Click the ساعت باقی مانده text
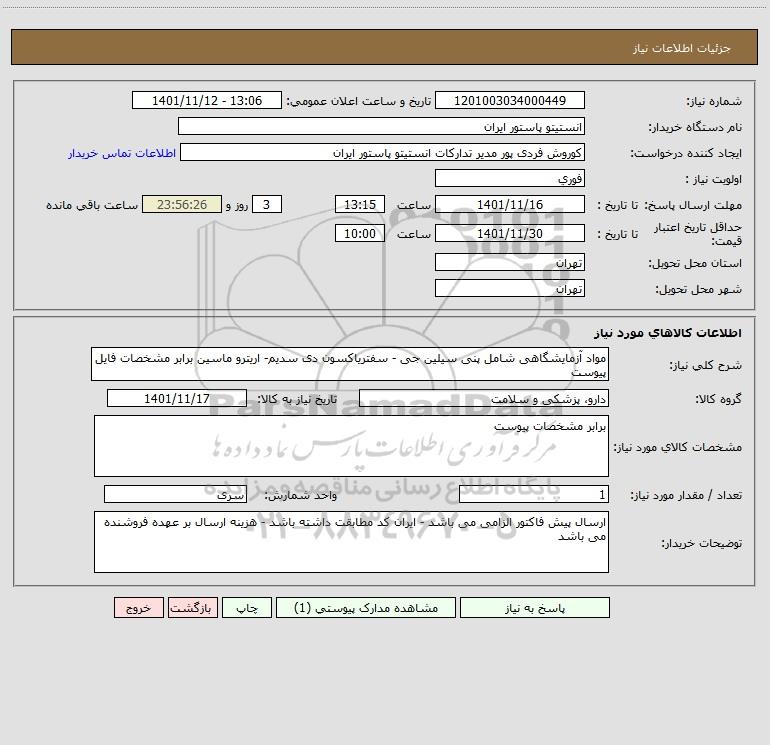This screenshot has width=770, height=745. pos(92,205)
